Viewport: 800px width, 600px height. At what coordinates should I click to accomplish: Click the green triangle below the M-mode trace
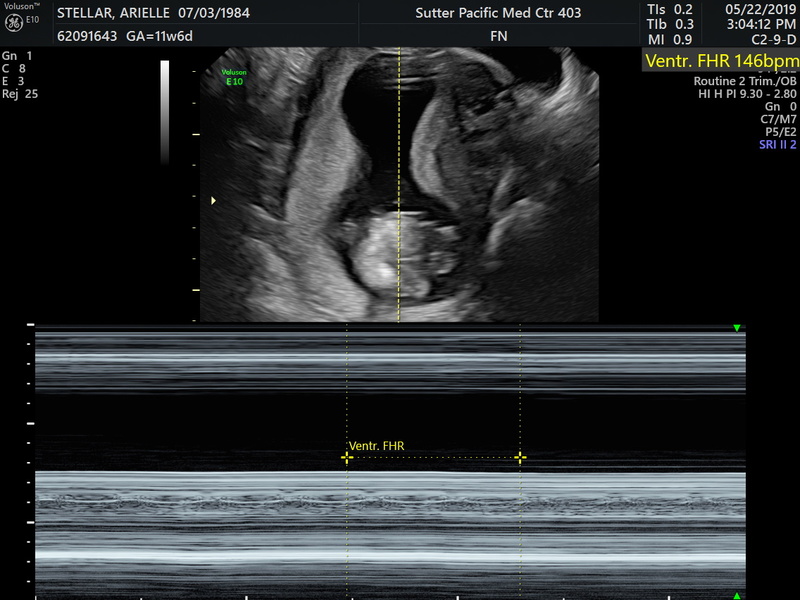point(737,595)
